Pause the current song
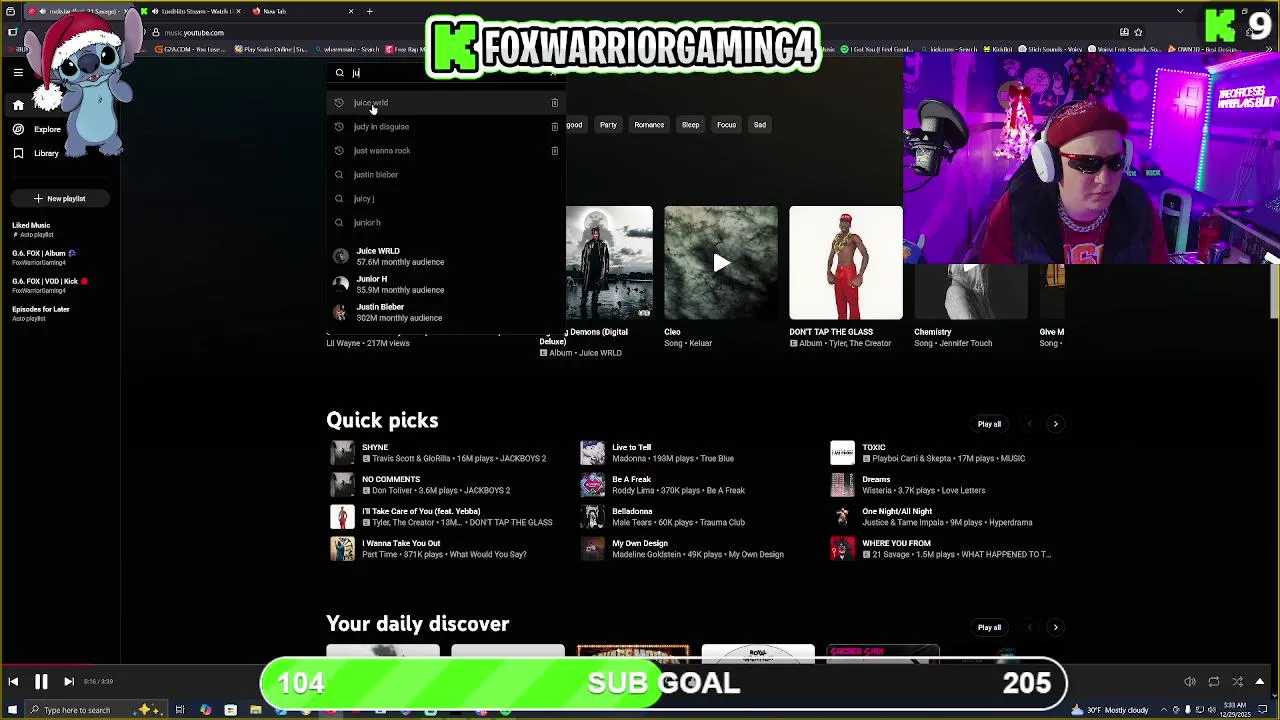Screen dimensions: 1280x720 pyautogui.click(x=41, y=682)
